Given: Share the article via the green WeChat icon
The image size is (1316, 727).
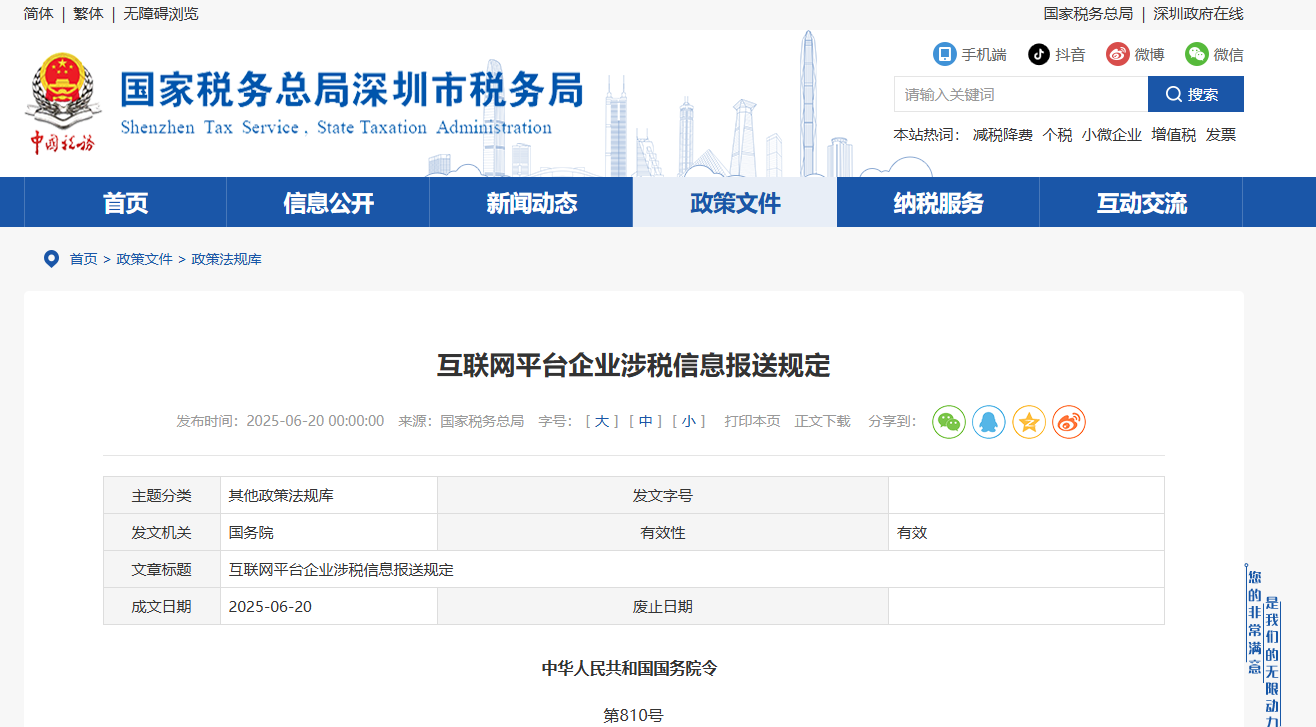Looking at the screenshot, I should tap(948, 422).
